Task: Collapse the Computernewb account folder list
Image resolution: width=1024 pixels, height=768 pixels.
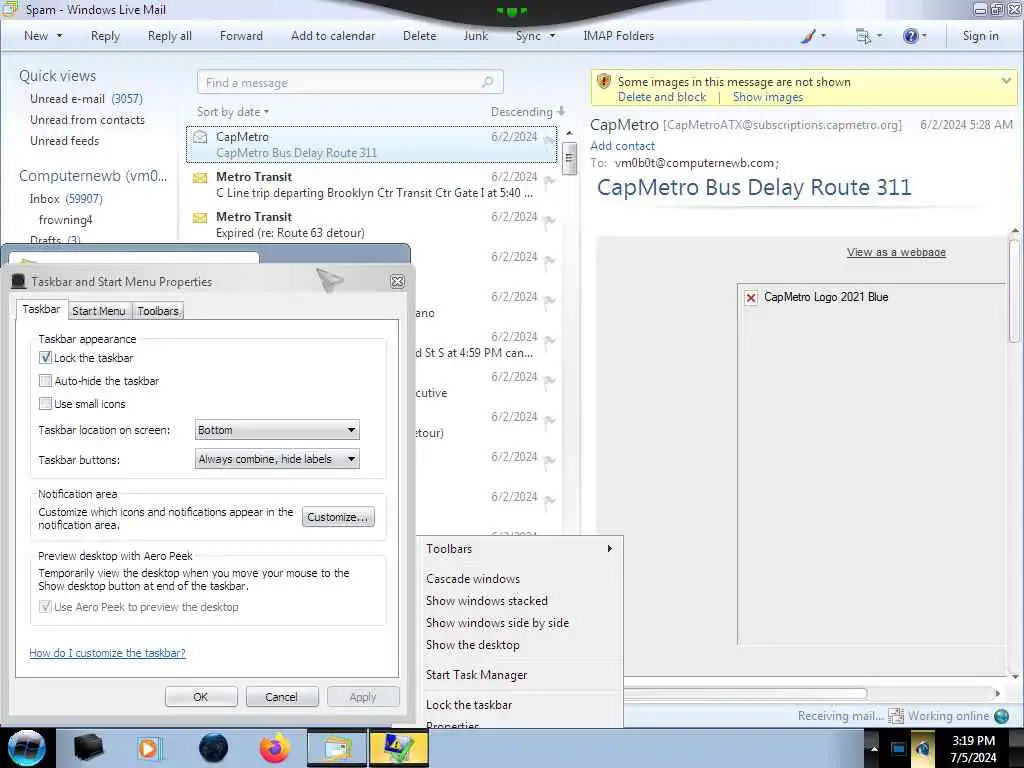Action: pyautogui.click(x=93, y=176)
